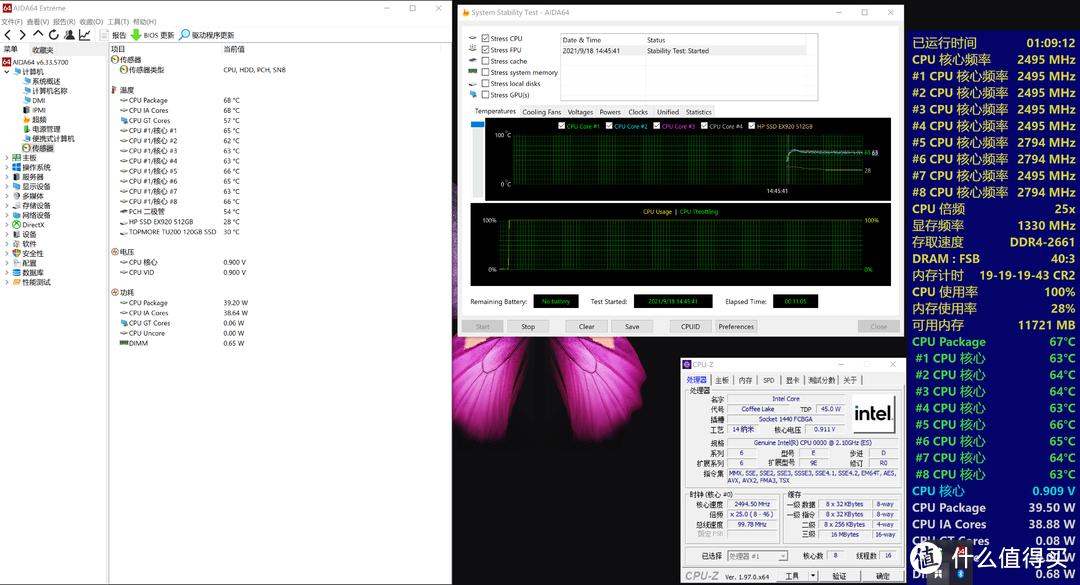
Task: Click the BIOS 更新 green arrow icon
Action: click(136, 35)
